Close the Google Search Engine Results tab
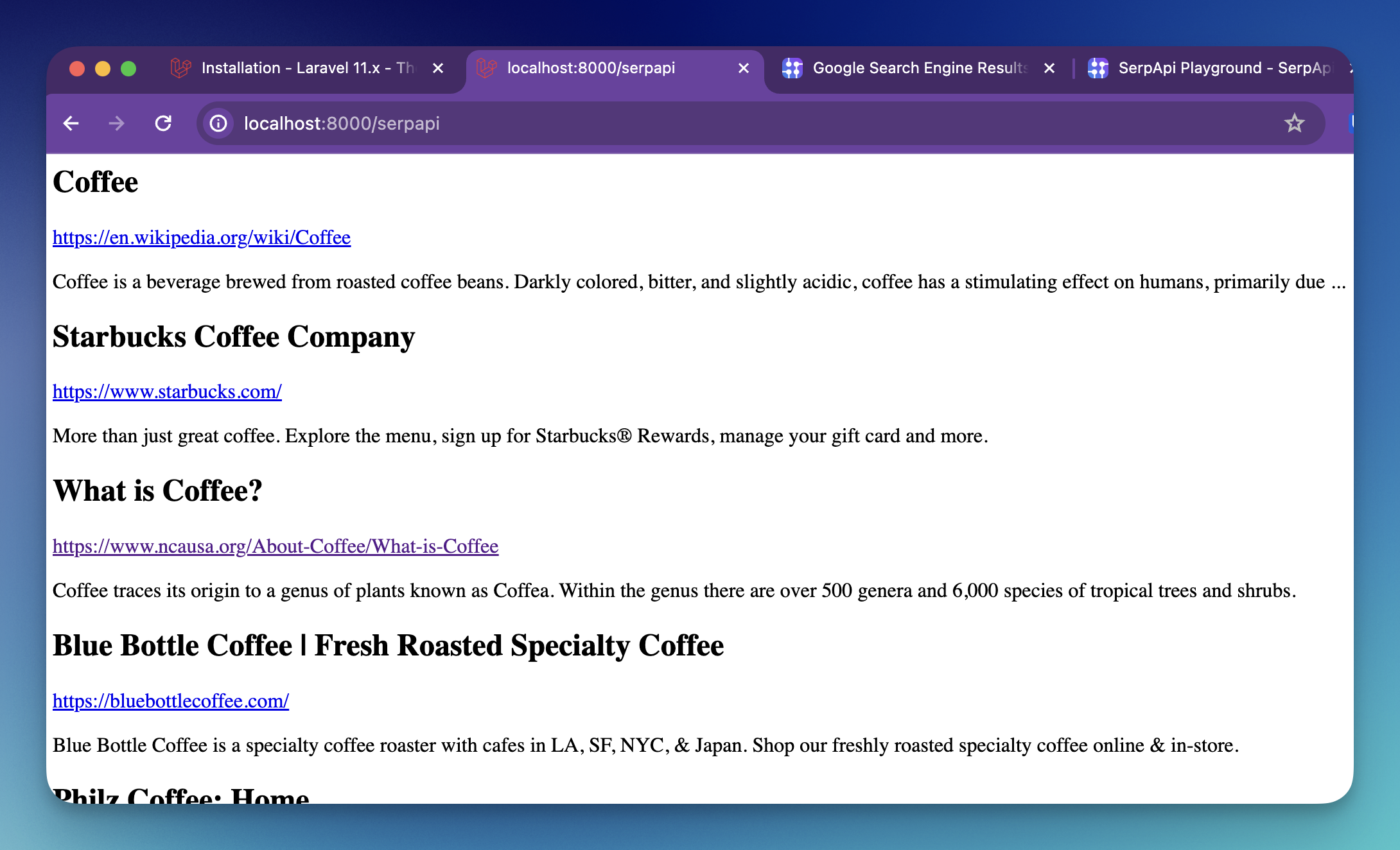 (x=1049, y=68)
